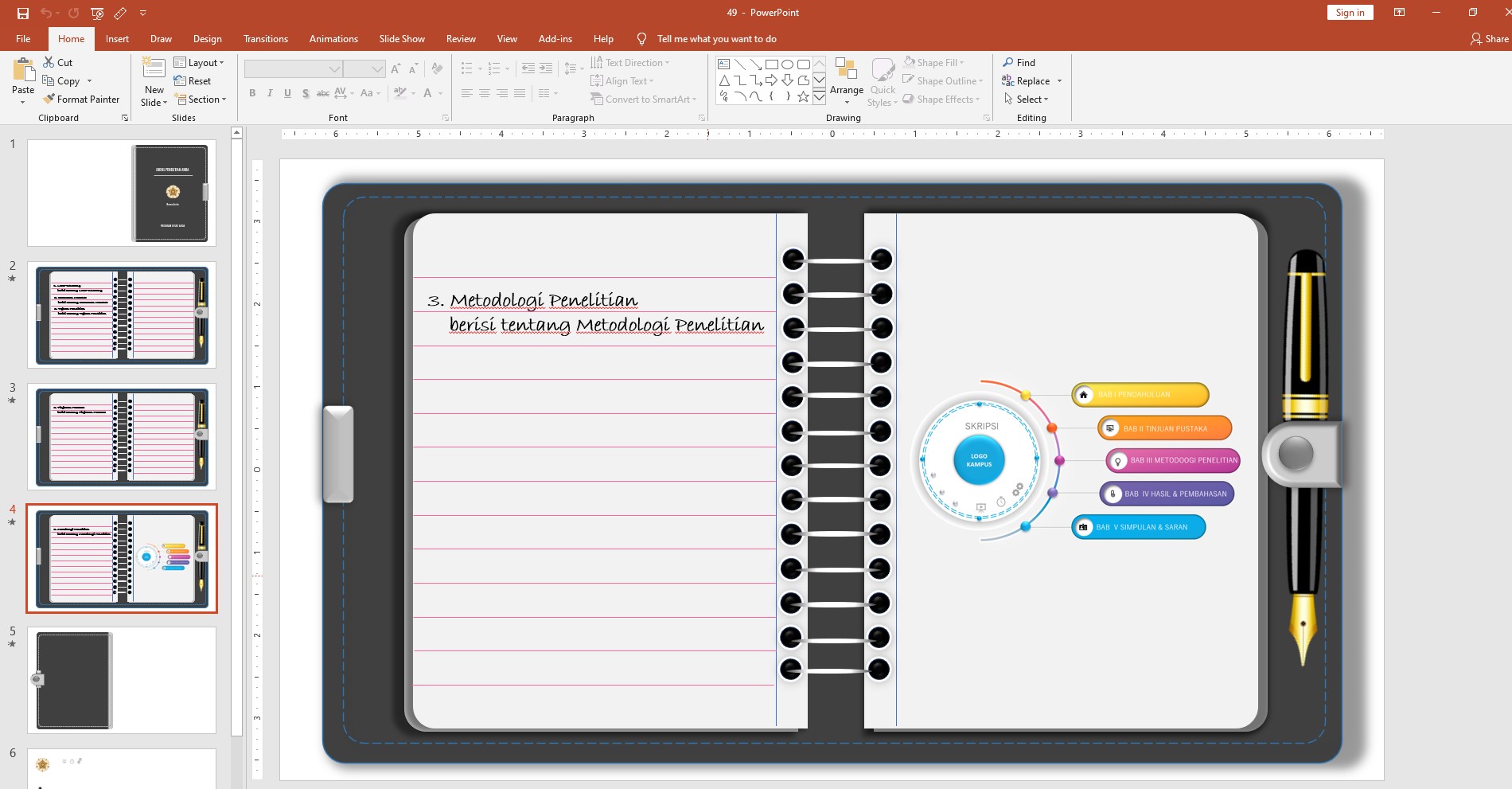Image resolution: width=1512 pixels, height=789 pixels.
Task: Select the Rectangle shape in gallery
Action: pos(771,64)
